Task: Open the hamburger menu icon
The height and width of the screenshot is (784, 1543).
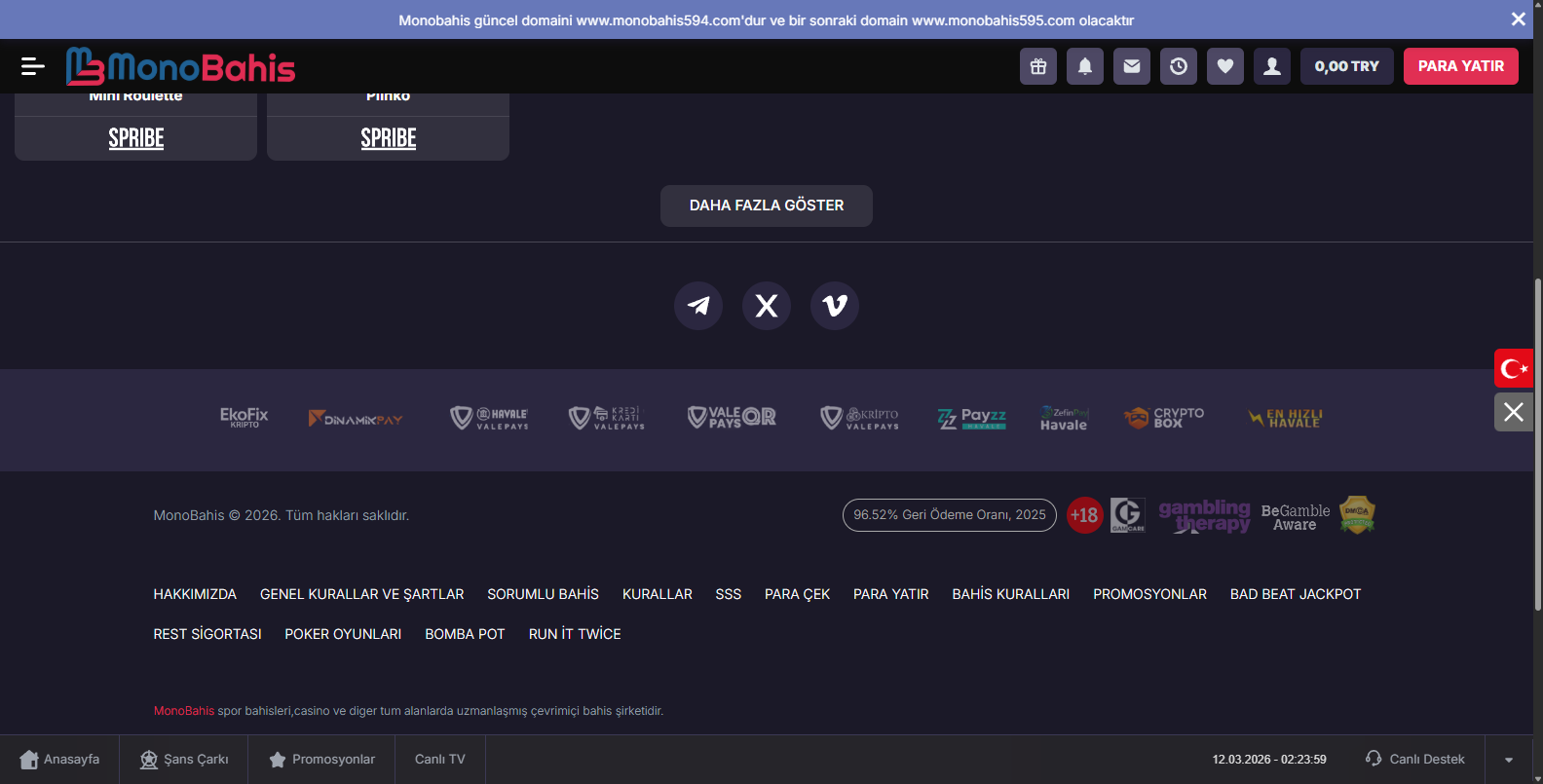Action: pyautogui.click(x=32, y=66)
